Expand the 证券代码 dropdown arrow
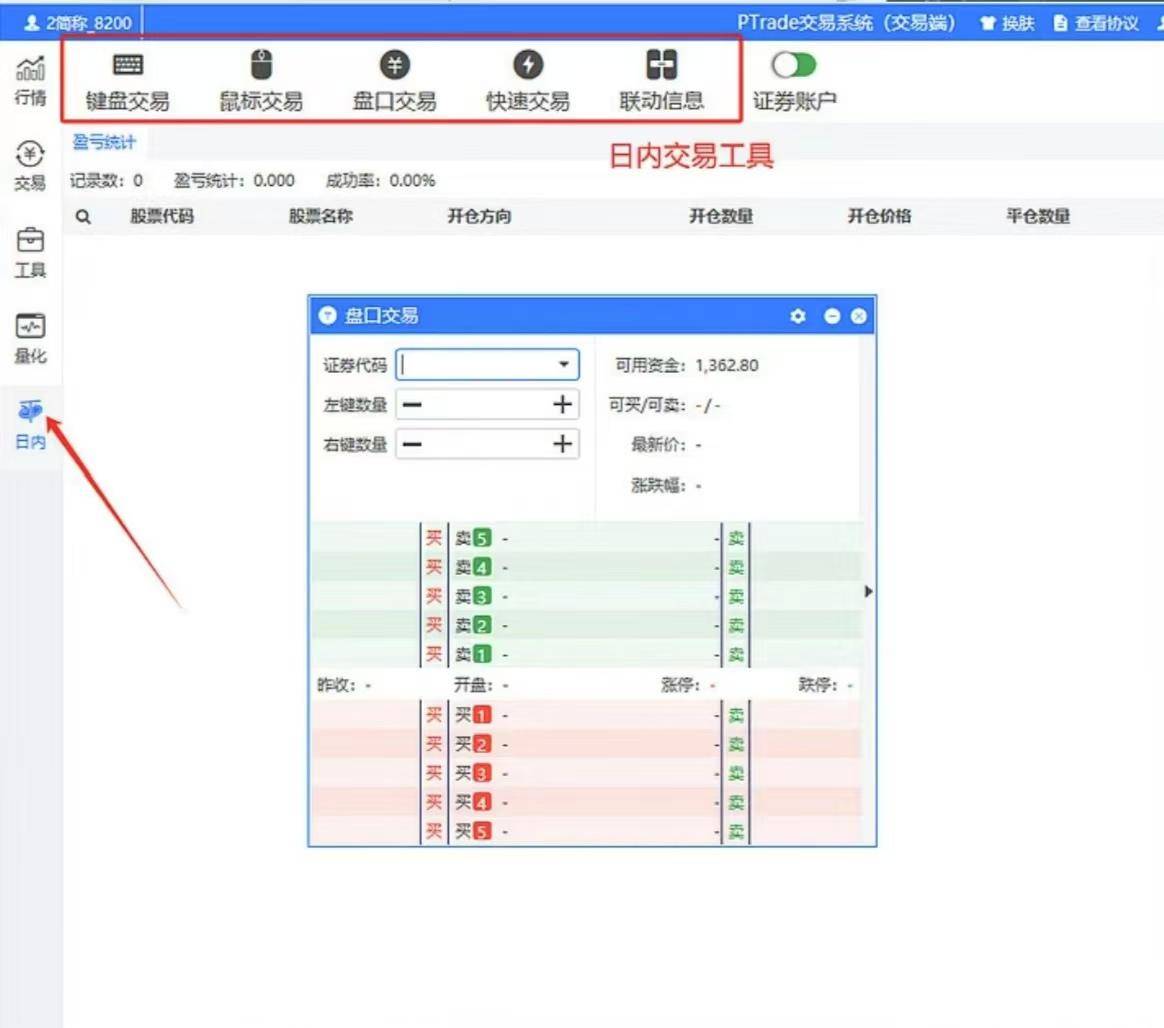Screen dimensions: 1164x1028 pyautogui.click(x=564, y=364)
